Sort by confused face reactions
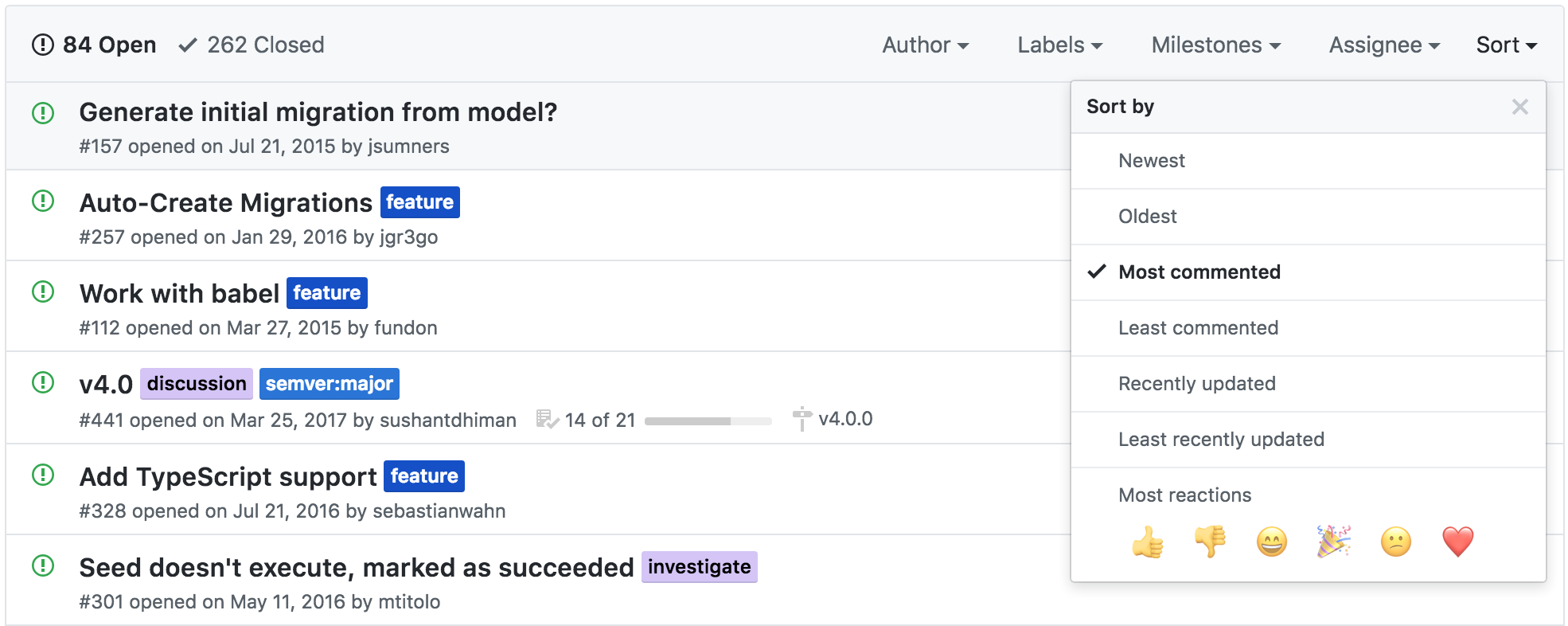This screenshot has height=626, width=1568. pos(1396,542)
